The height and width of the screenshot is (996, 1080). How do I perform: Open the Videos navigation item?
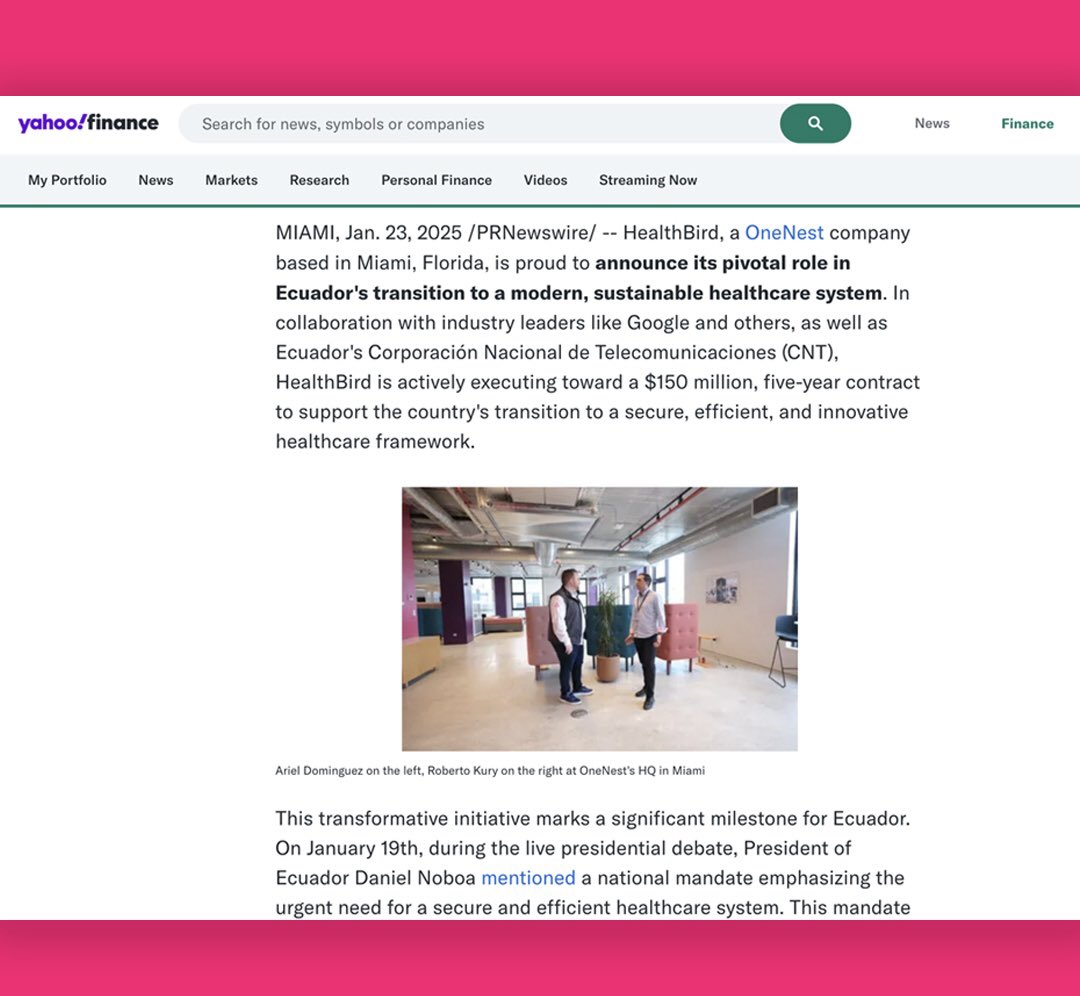coord(546,180)
